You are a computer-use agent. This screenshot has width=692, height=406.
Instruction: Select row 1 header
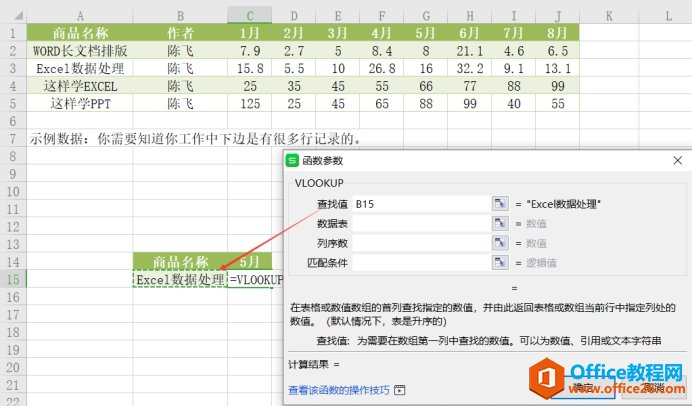pyautogui.click(x=13, y=33)
